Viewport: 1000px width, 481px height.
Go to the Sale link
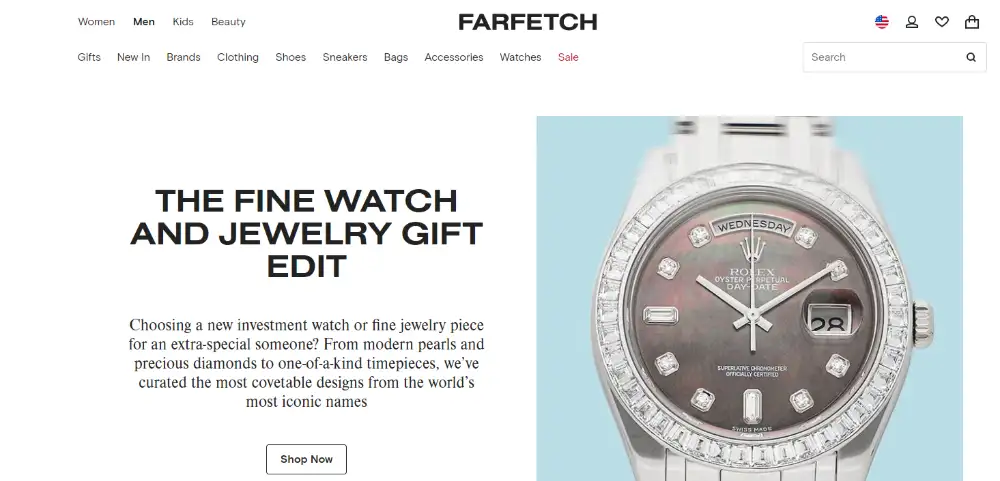(x=568, y=57)
